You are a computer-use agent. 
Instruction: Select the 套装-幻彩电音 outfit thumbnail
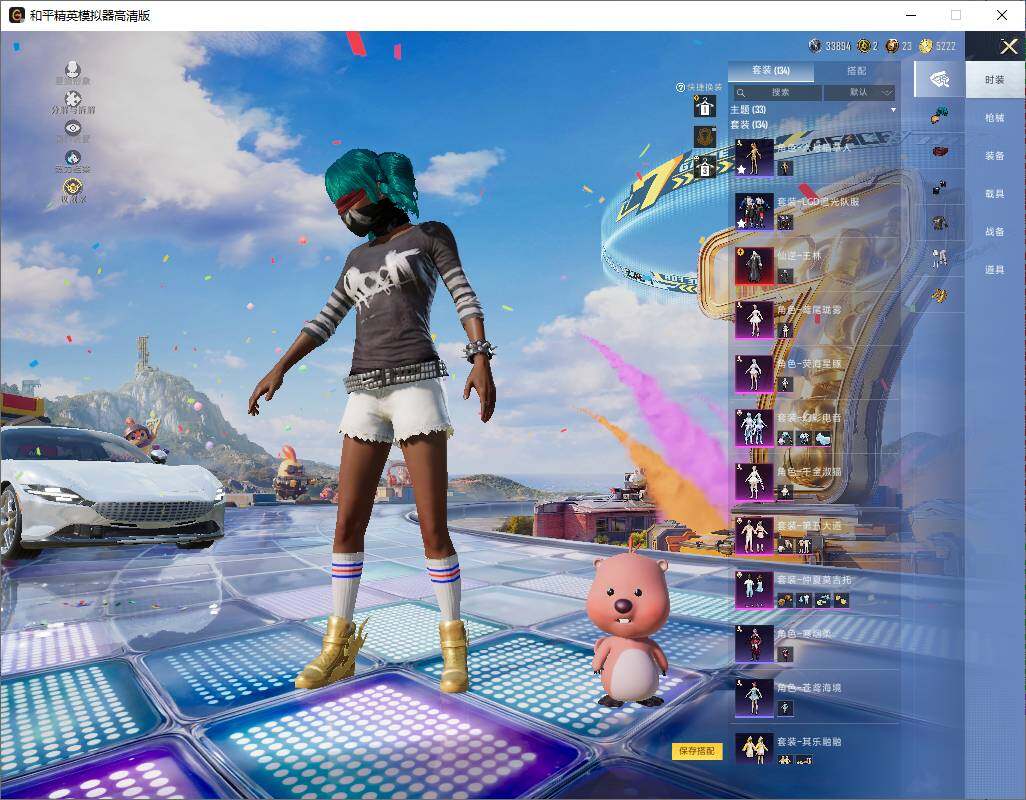click(754, 428)
